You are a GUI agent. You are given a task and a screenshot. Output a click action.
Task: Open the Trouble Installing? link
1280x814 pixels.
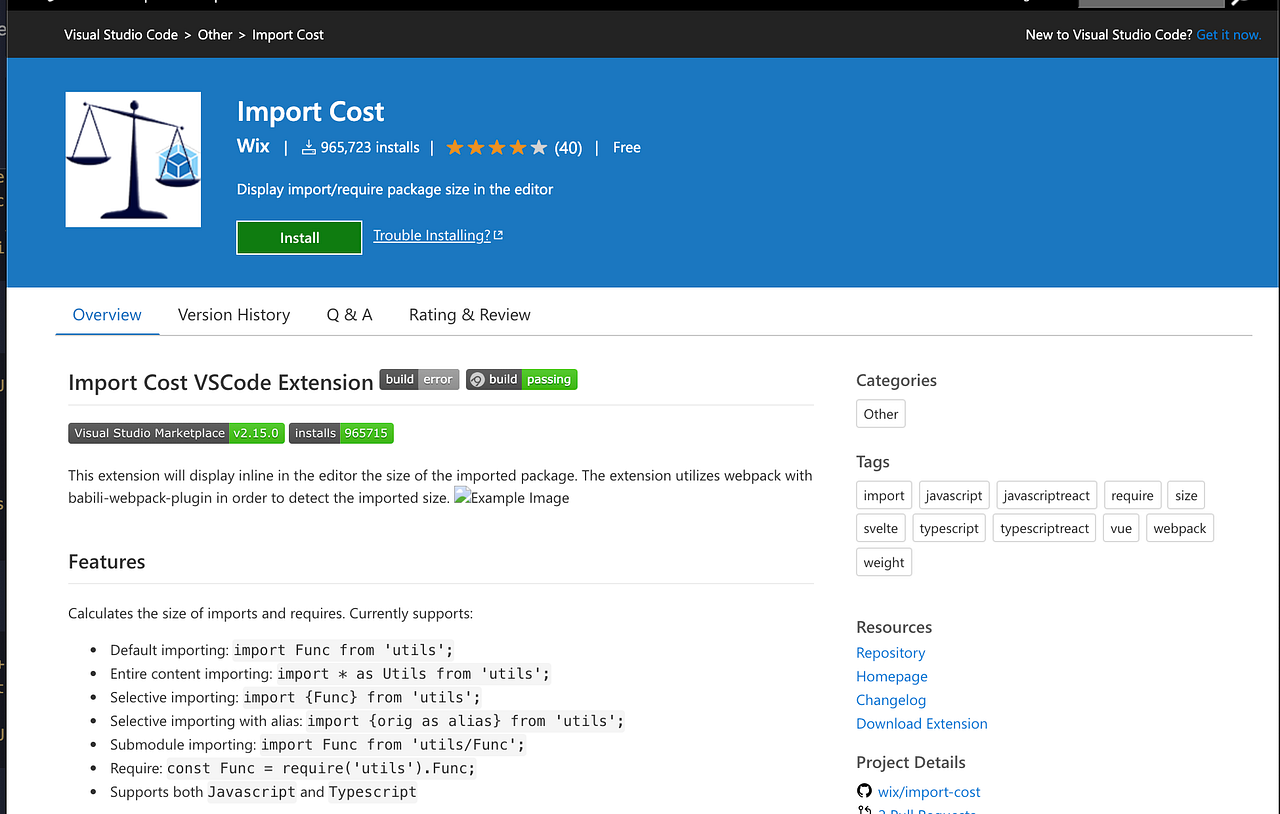tap(432, 236)
